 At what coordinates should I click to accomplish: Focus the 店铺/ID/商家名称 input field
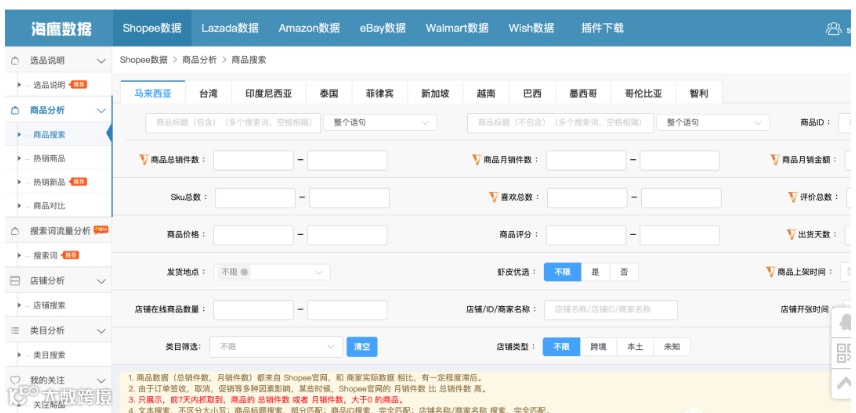point(611,309)
